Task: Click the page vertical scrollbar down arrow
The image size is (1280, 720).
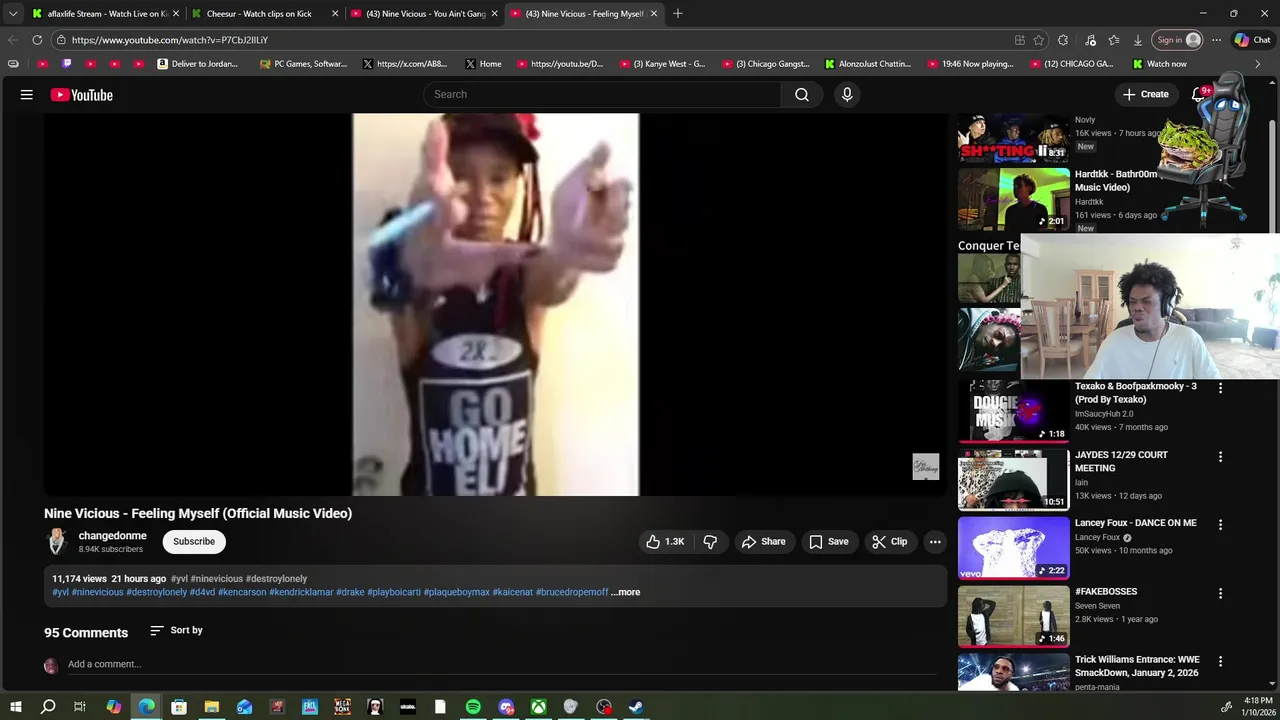Action: tap(1273, 683)
